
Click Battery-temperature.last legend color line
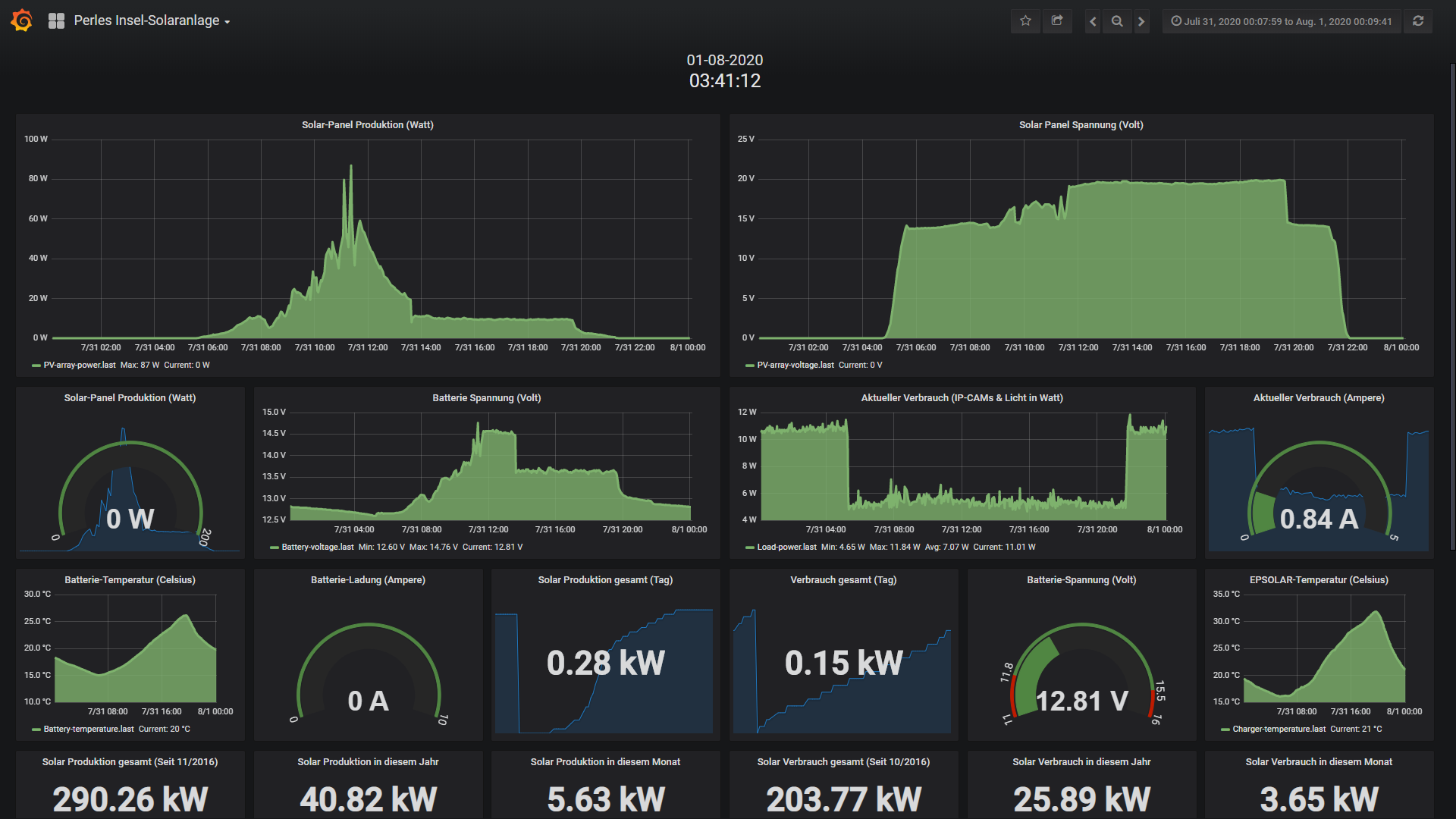pyautogui.click(x=36, y=729)
